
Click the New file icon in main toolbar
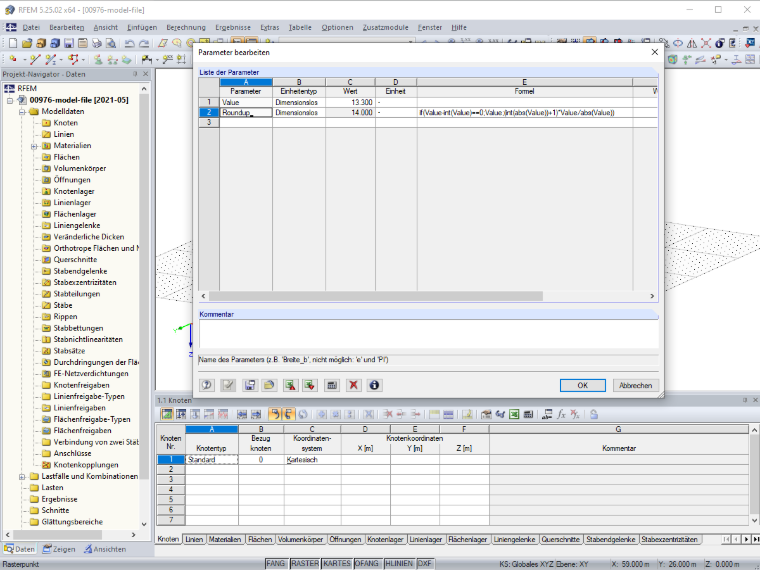point(13,43)
